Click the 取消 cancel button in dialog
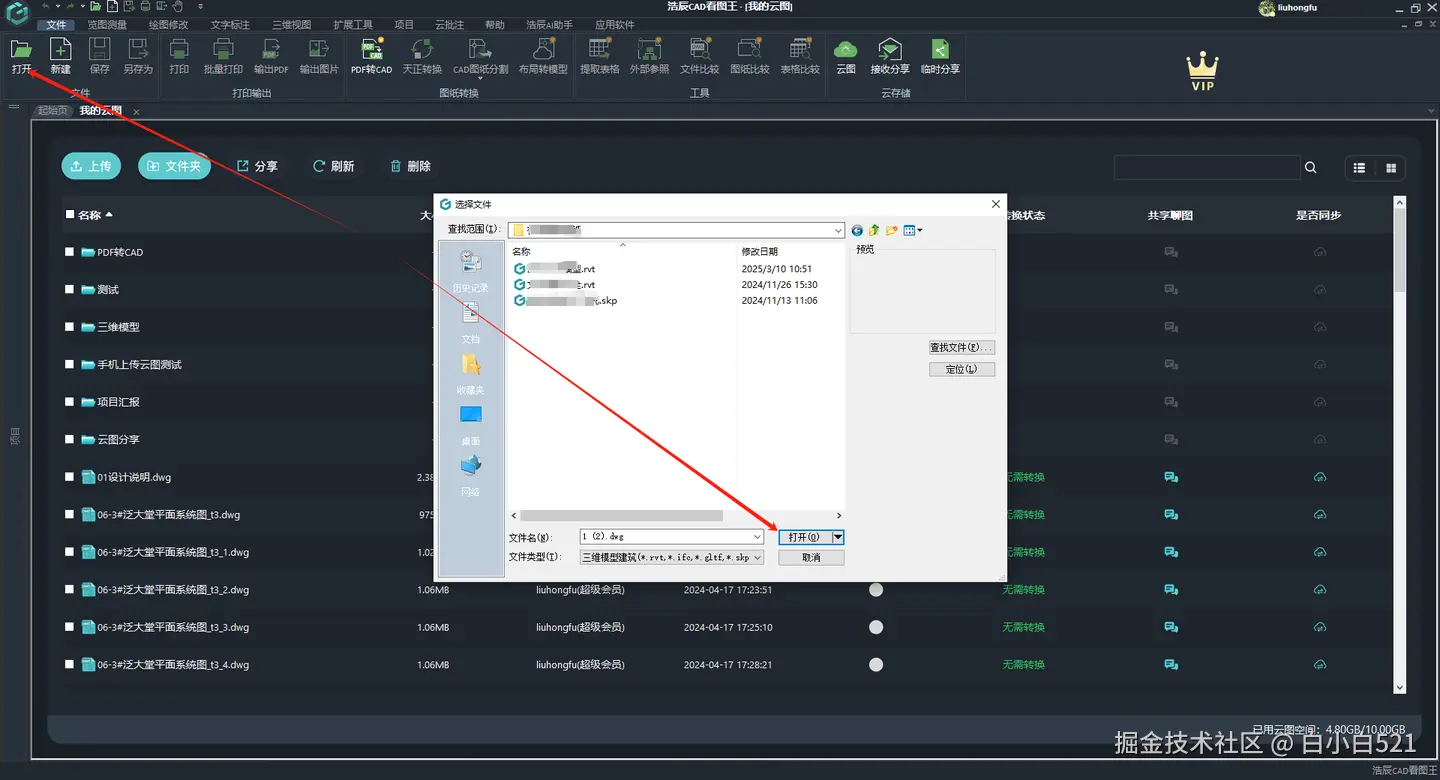This screenshot has width=1440, height=780. pyautogui.click(x=811, y=557)
